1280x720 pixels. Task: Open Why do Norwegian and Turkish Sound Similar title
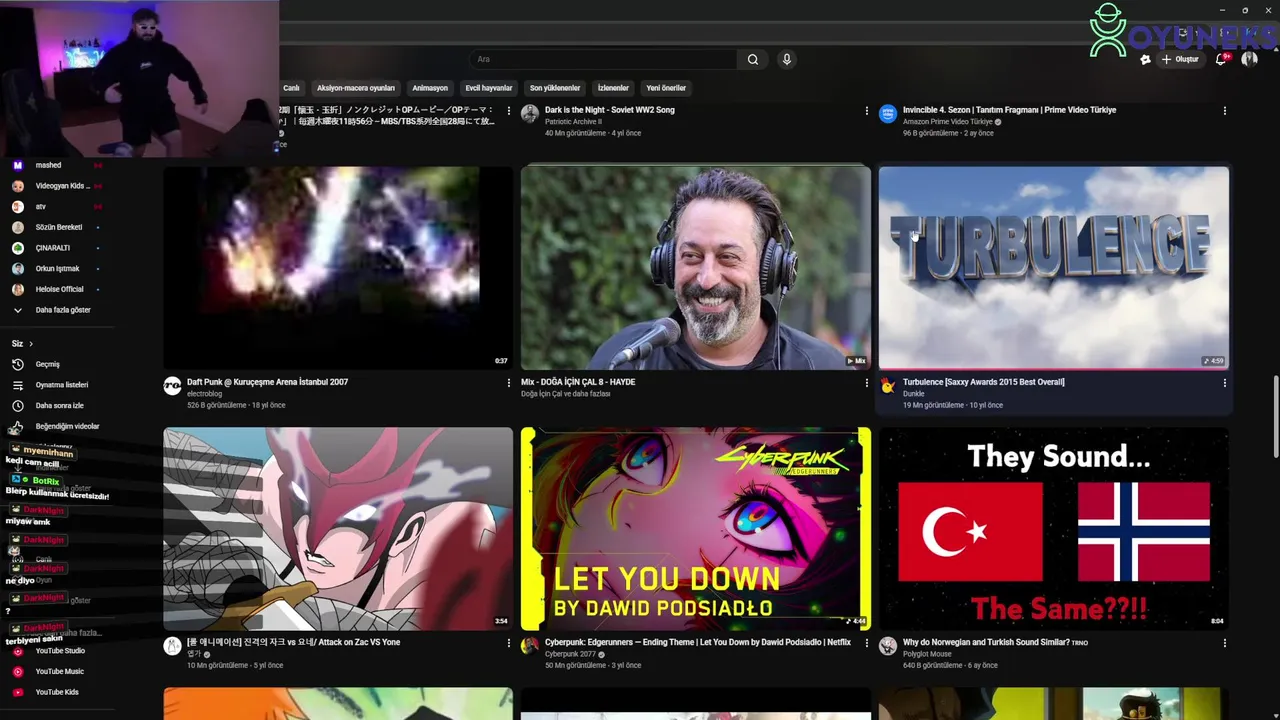(x=995, y=642)
